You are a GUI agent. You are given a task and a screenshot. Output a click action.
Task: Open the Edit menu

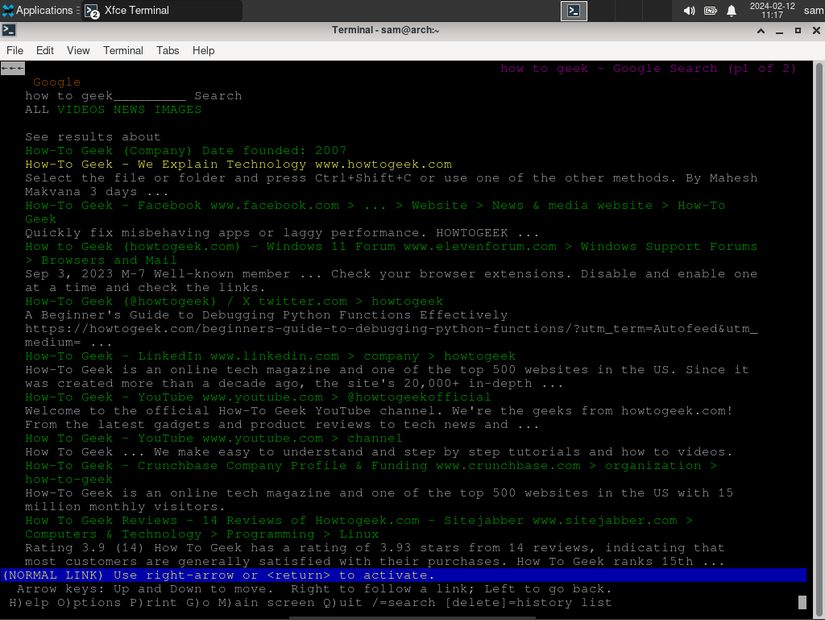pyautogui.click(x=45, y=51)
